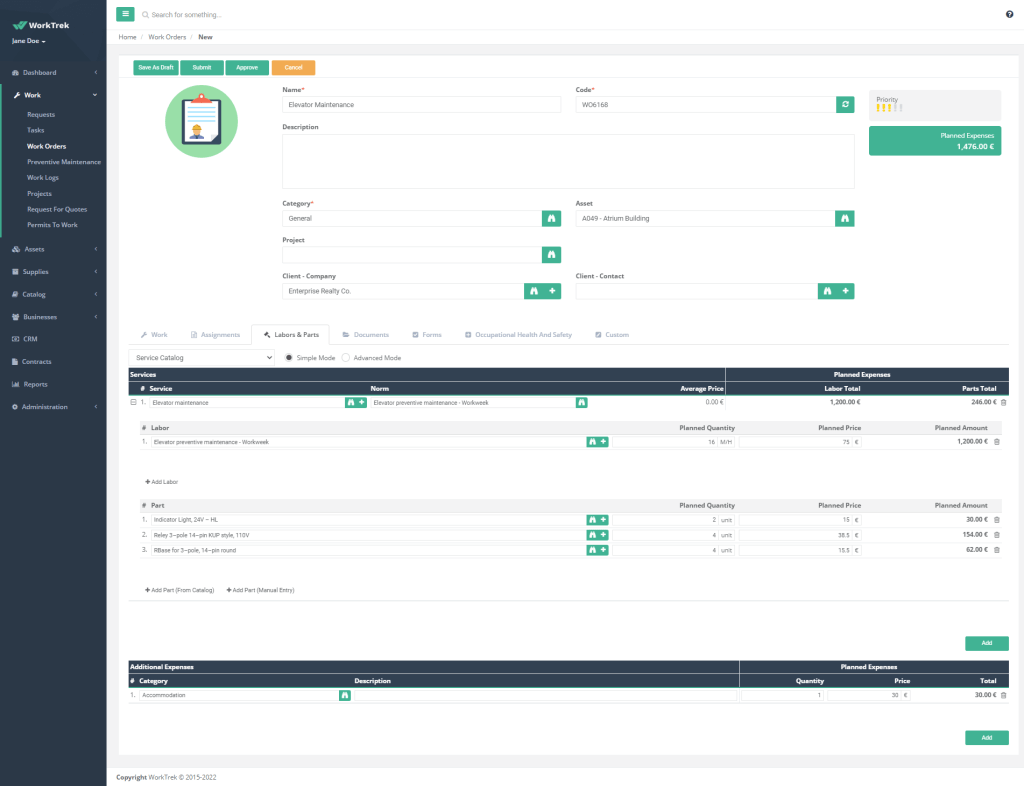Open the sidebar hamburger menu icon
1024x786 pixels.
pos(125,14)
